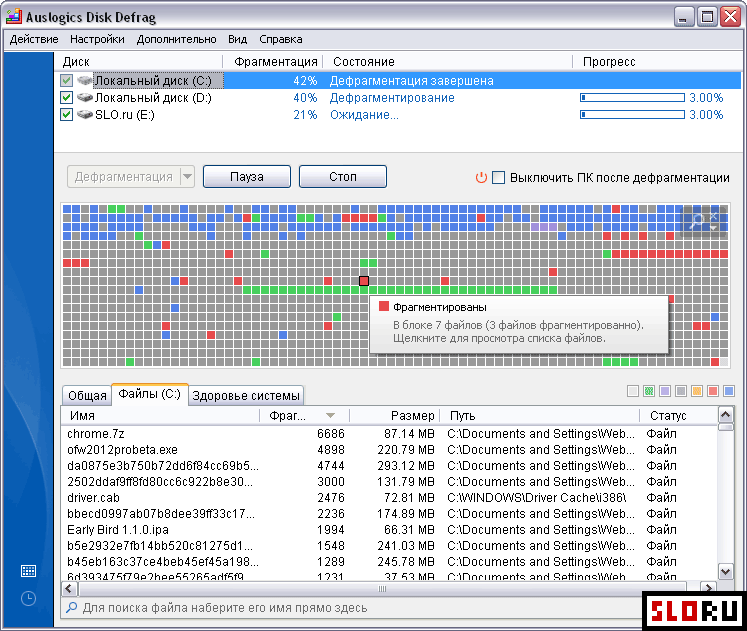
Task: Click the 293.12 MB size cell
Action: [x=406, y=466]
